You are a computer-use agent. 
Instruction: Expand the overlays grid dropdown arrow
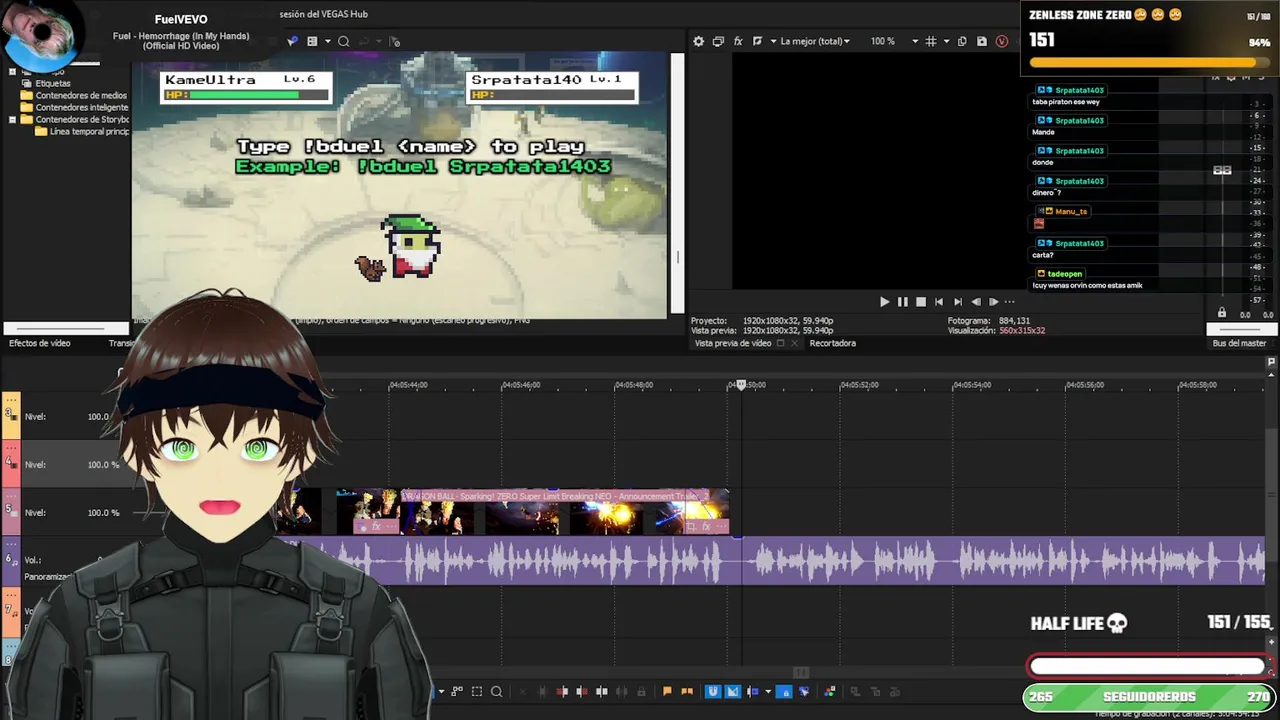(945, 41)
